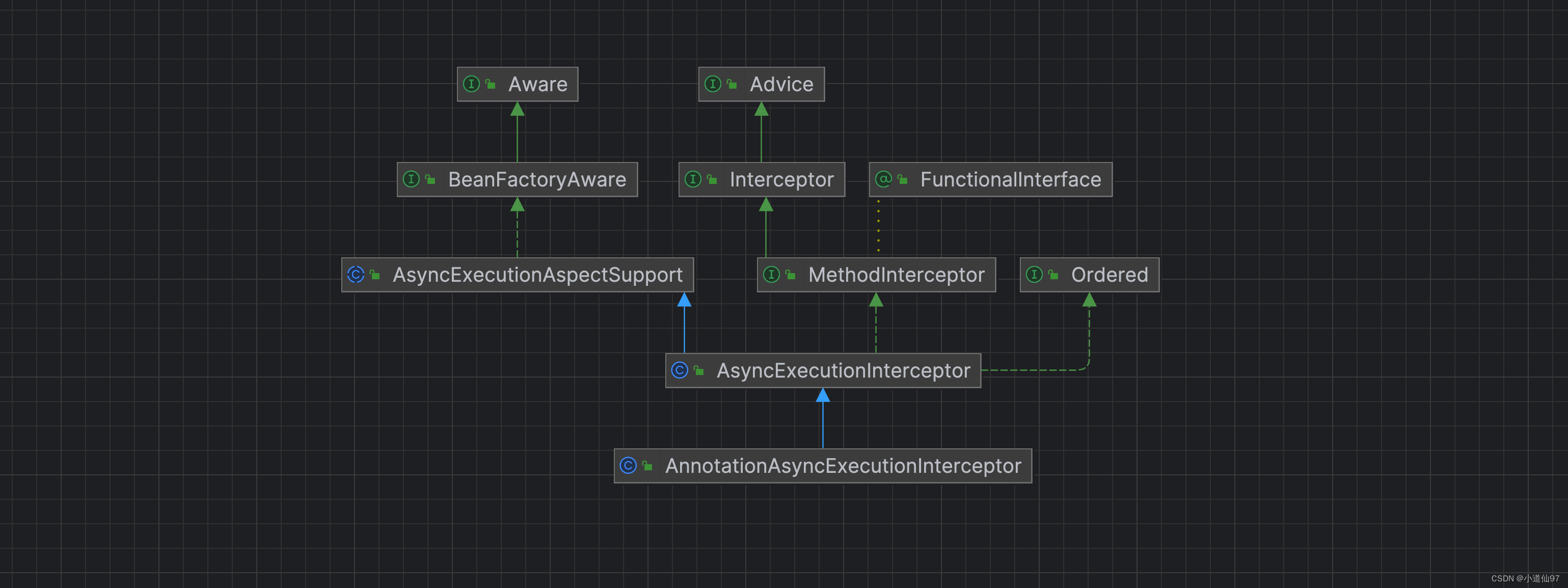Click the public-access lock icon on Advice
1568x588 pixels.
coord(732,85)
